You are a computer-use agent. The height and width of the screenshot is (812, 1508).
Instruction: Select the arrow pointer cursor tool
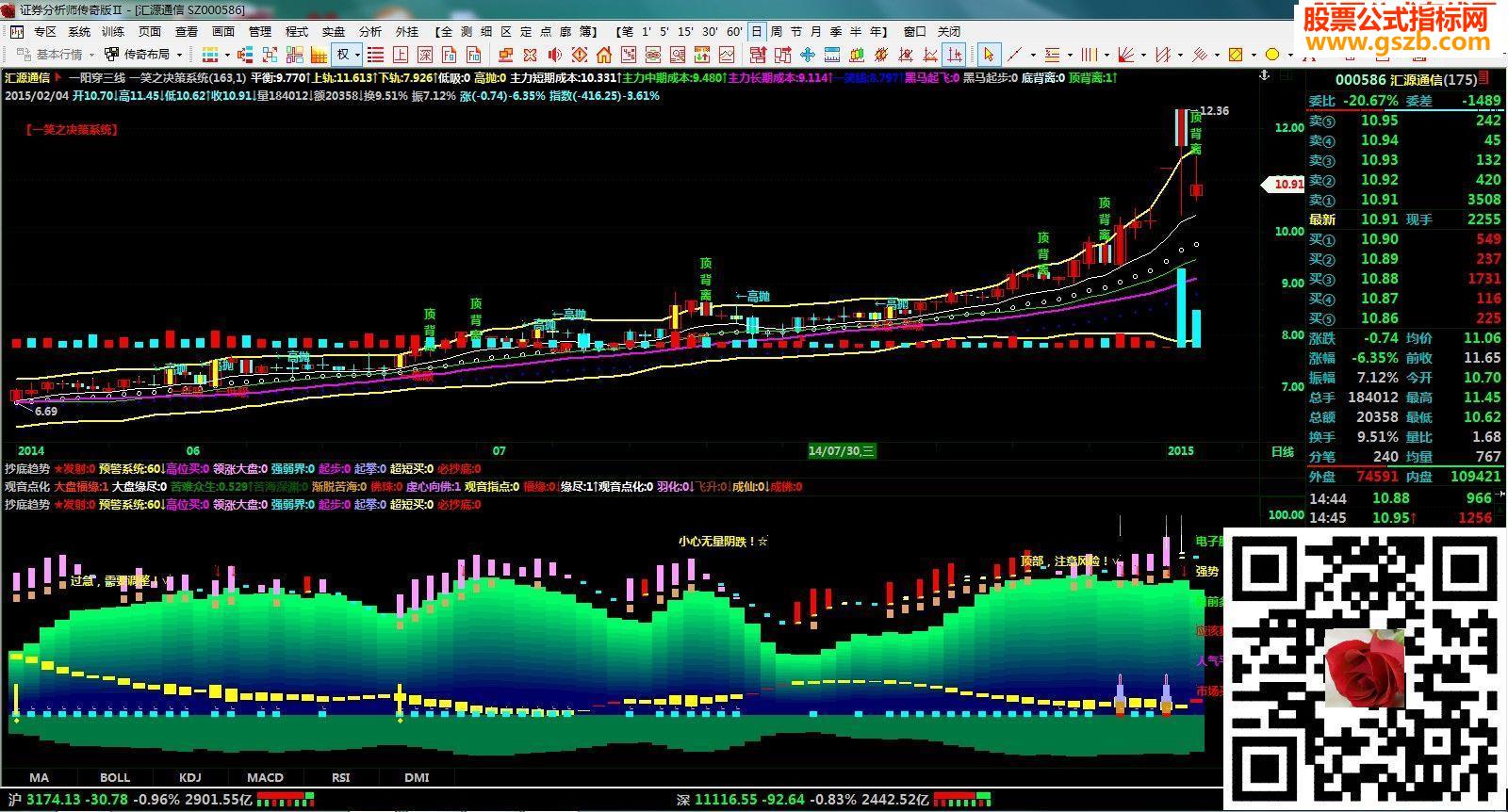988,55
